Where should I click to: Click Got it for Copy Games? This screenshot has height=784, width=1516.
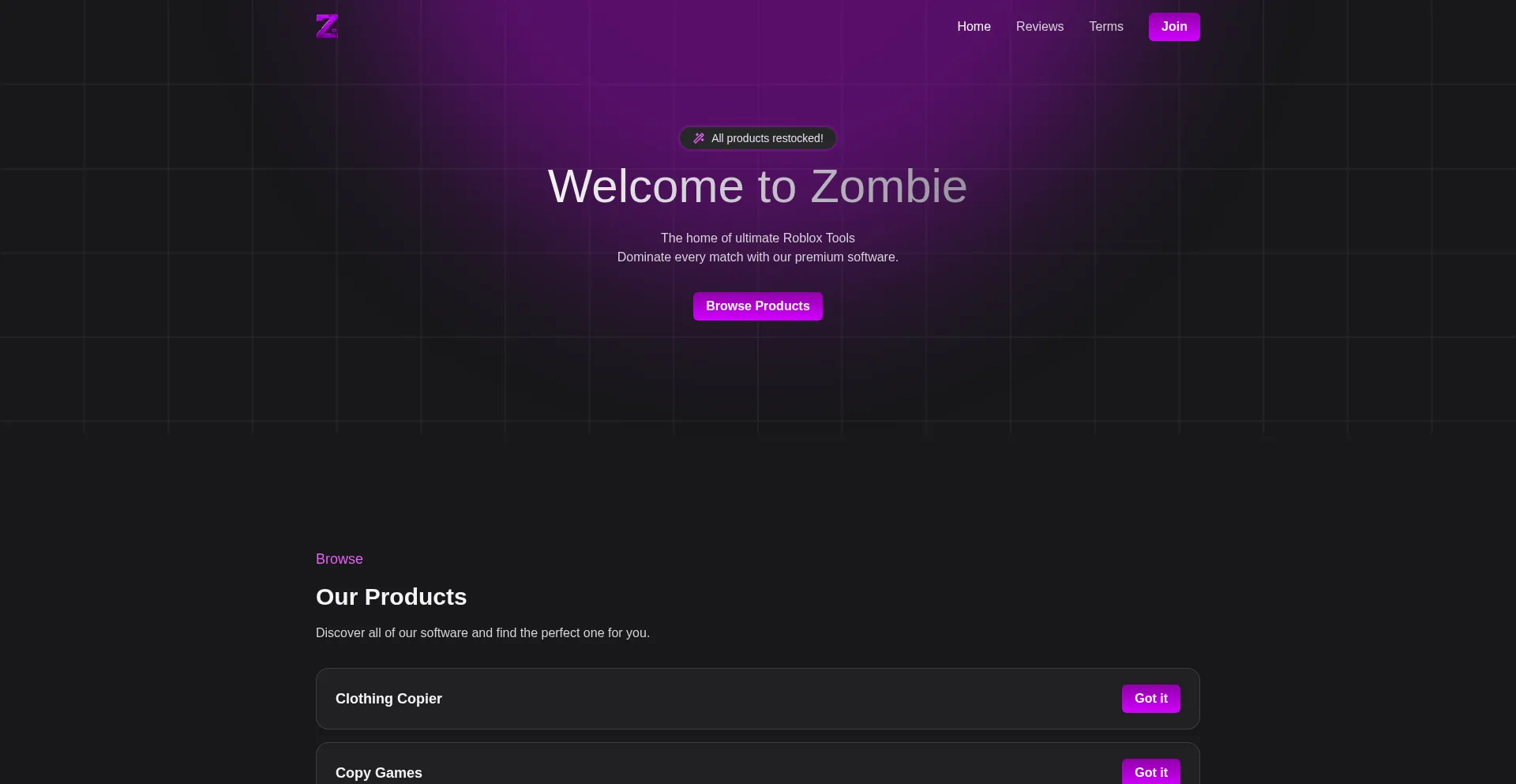tap(1151, 771)
